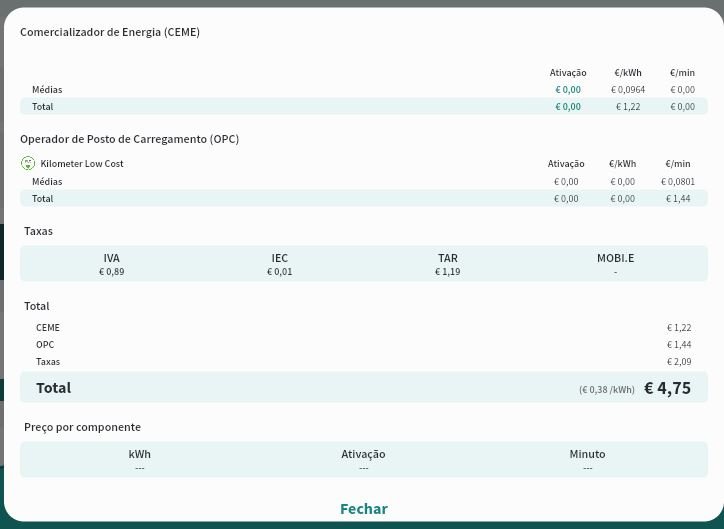Screen dimensions: 724x529
Task: Click the CEME Médias row label
Action: [x=47, y=90]
